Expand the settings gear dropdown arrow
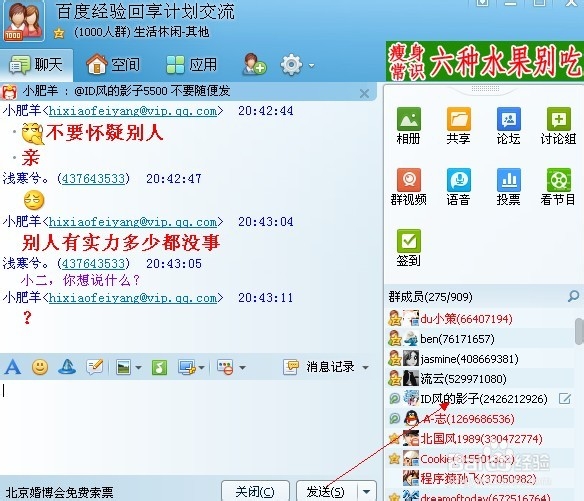The width and height of the screenshot is (584, 501). (311, 66)
